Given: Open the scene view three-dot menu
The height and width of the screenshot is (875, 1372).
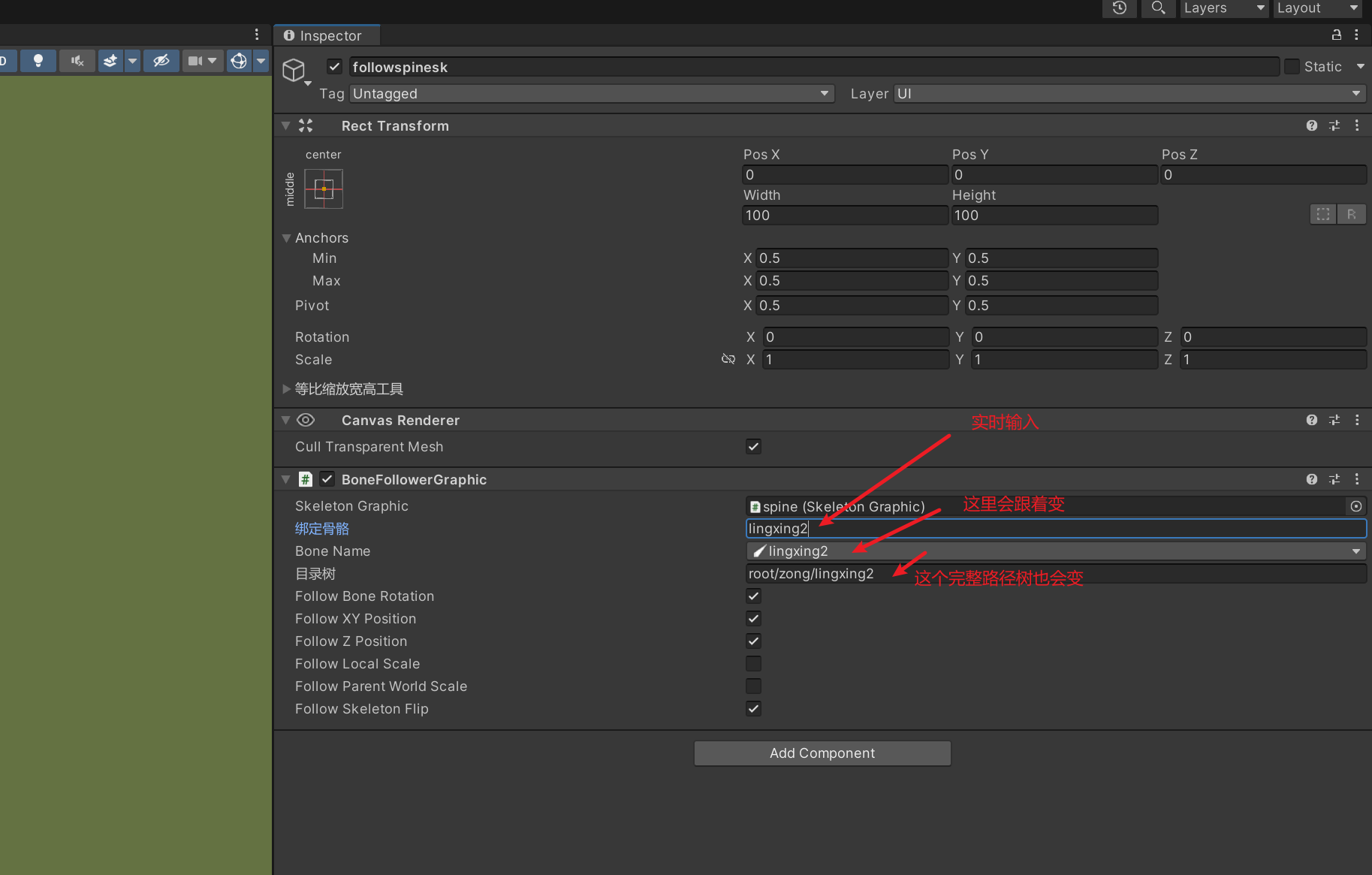Looking at the screenshot, I should pos(257,35).
